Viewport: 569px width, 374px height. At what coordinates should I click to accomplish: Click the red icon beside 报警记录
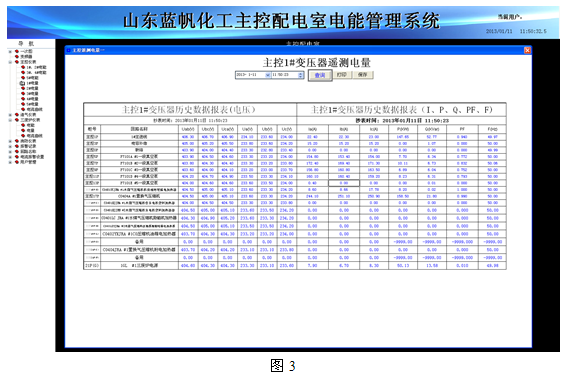pos(17,146)
